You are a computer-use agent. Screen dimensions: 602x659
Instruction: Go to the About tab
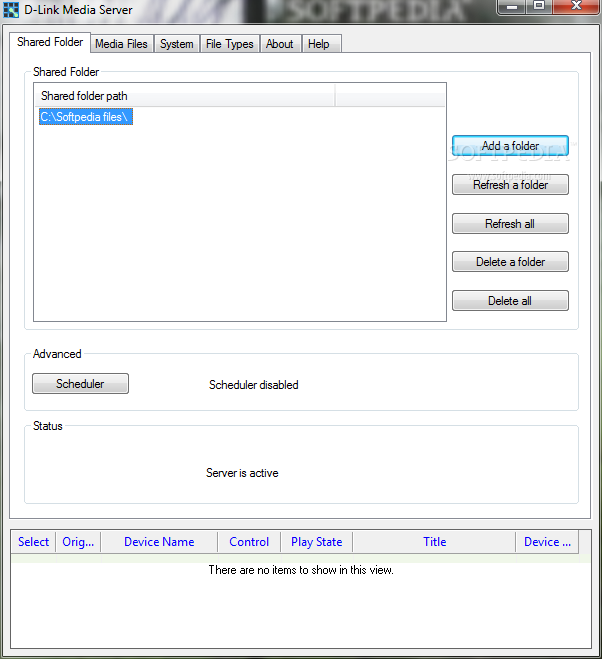click(x=280, y=44)
